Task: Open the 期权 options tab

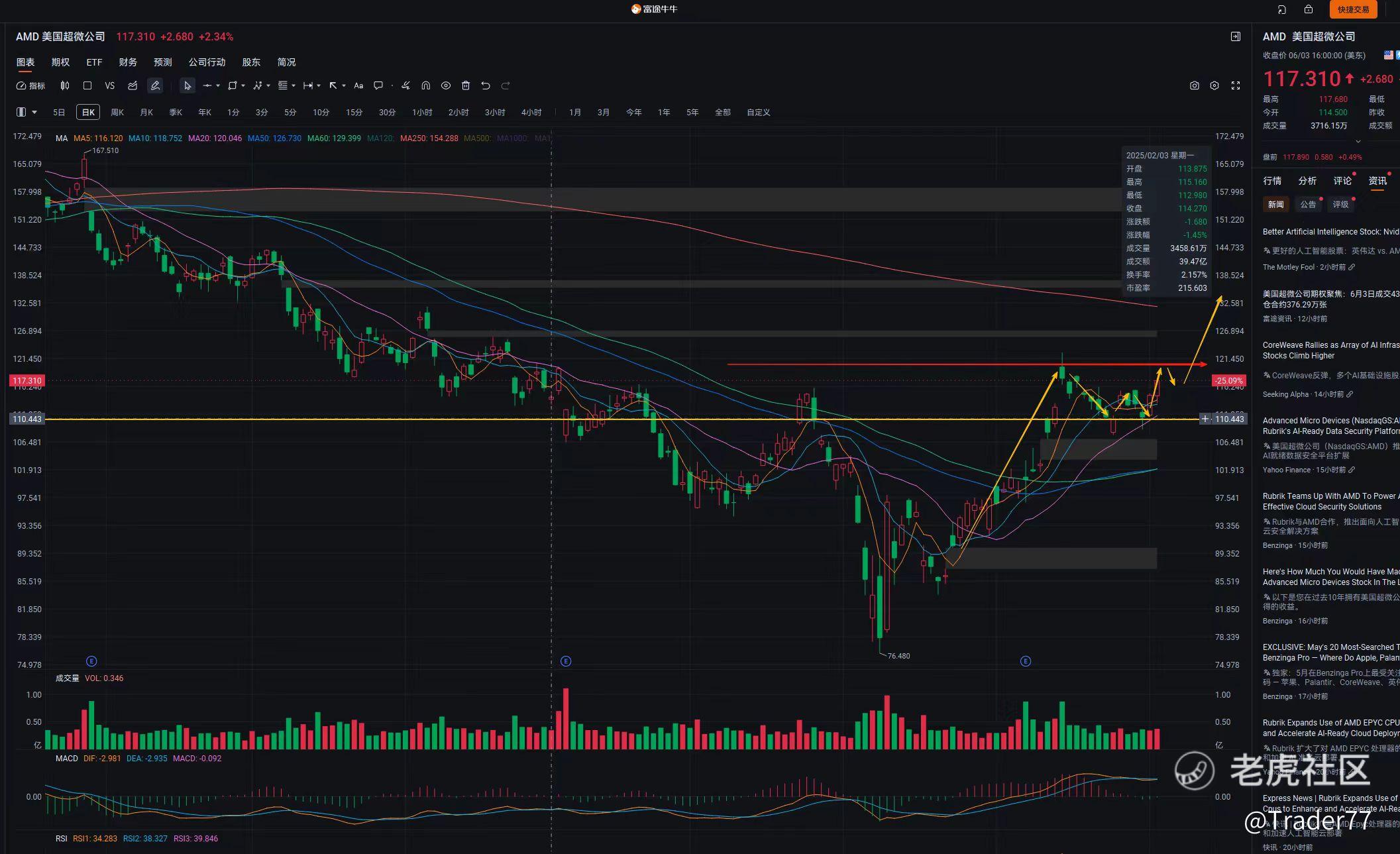Action: click(60, 62)
